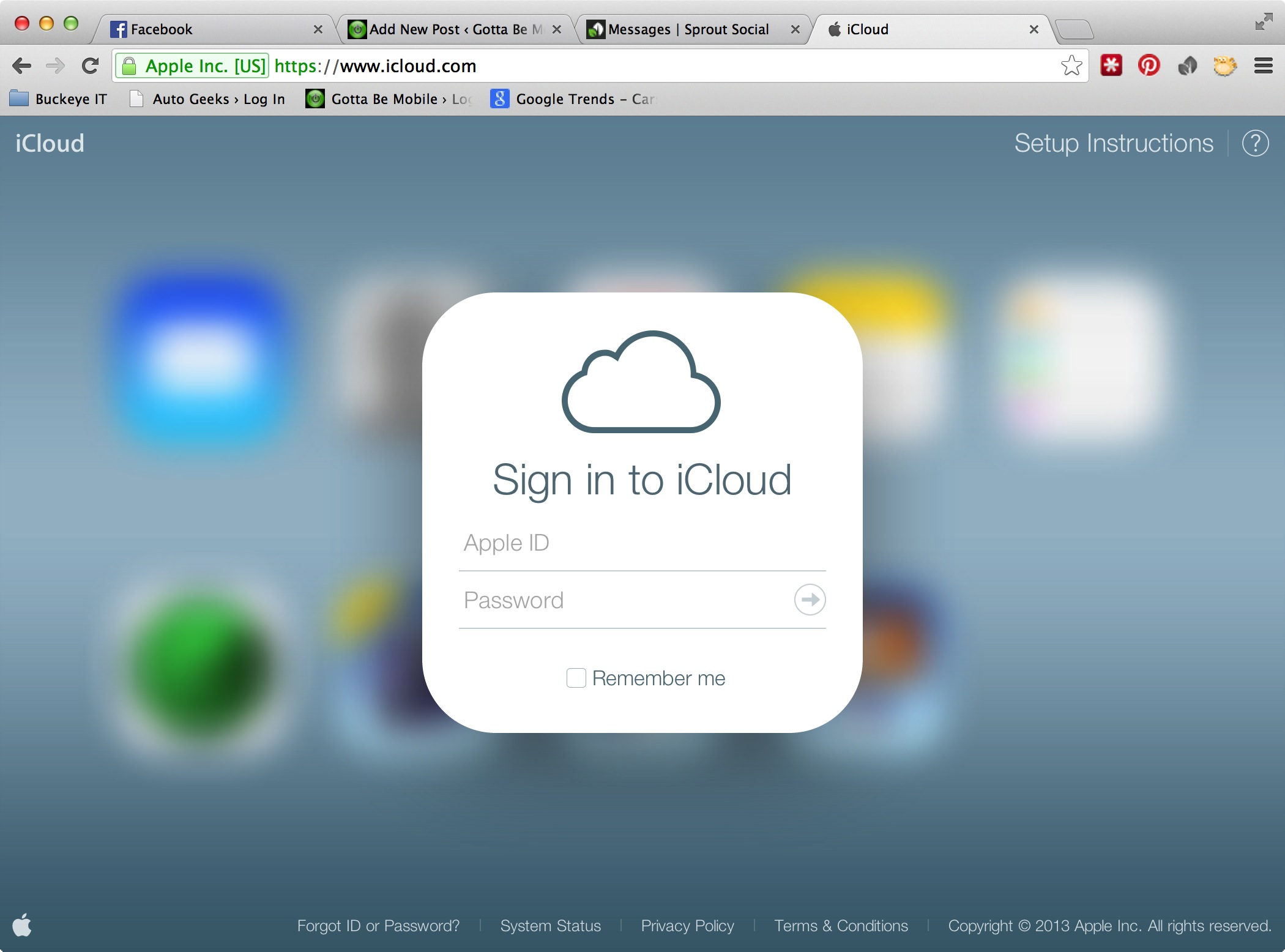Open the Chrome hamburger menu

(1264, 65)
